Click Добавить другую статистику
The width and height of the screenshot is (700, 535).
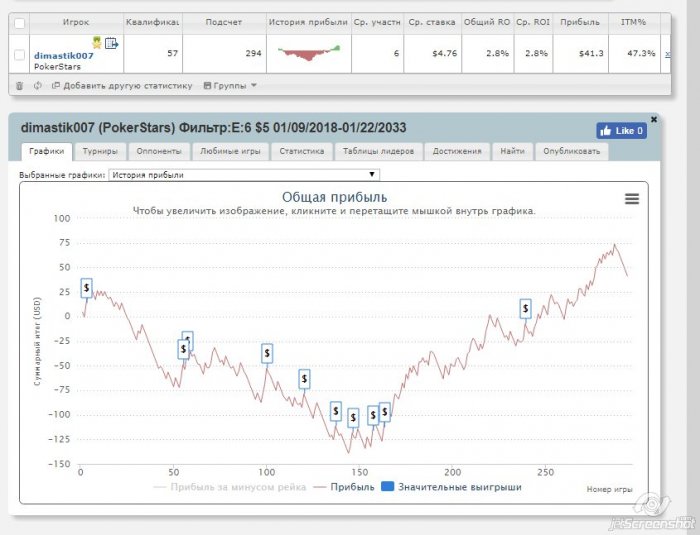[122, 85]
